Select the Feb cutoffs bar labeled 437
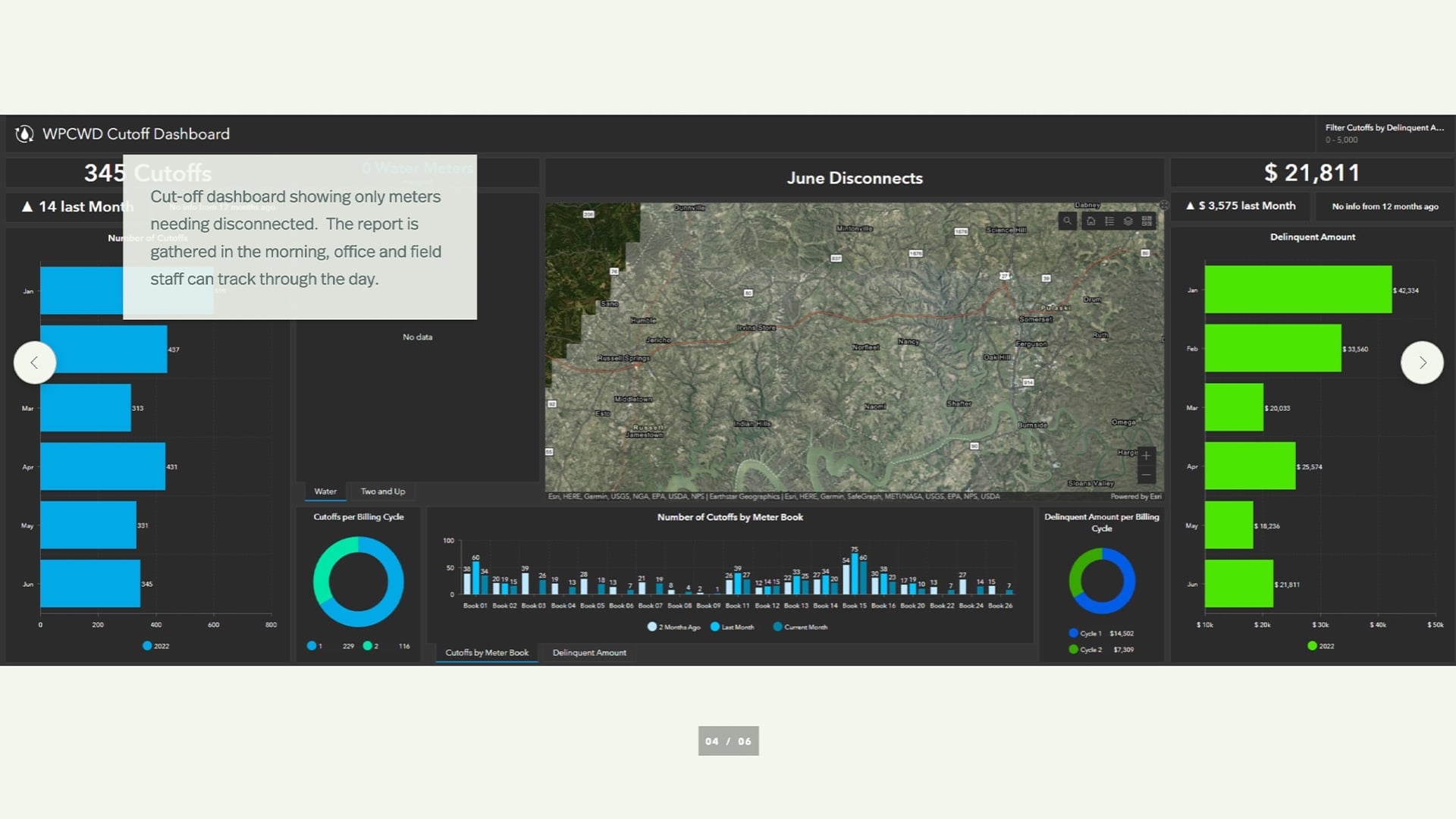 (x=104, y=349)
